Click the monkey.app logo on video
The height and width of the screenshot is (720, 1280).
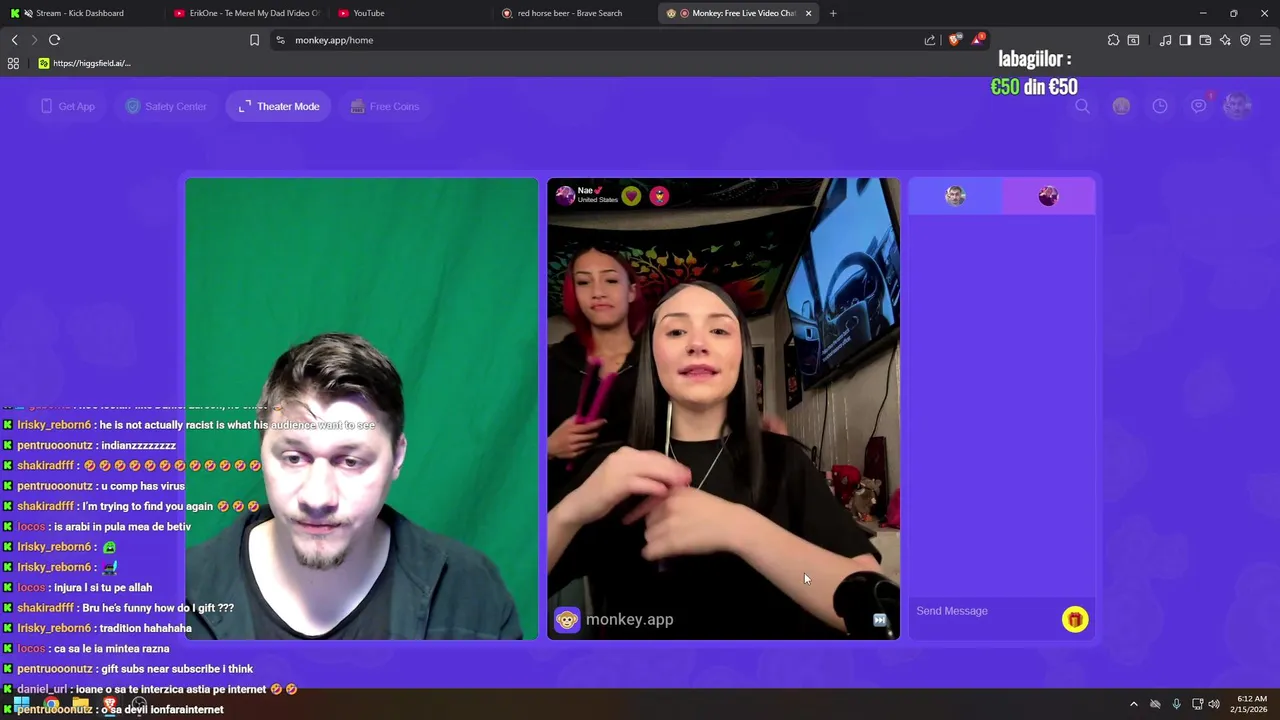click(x=615, y=620)
